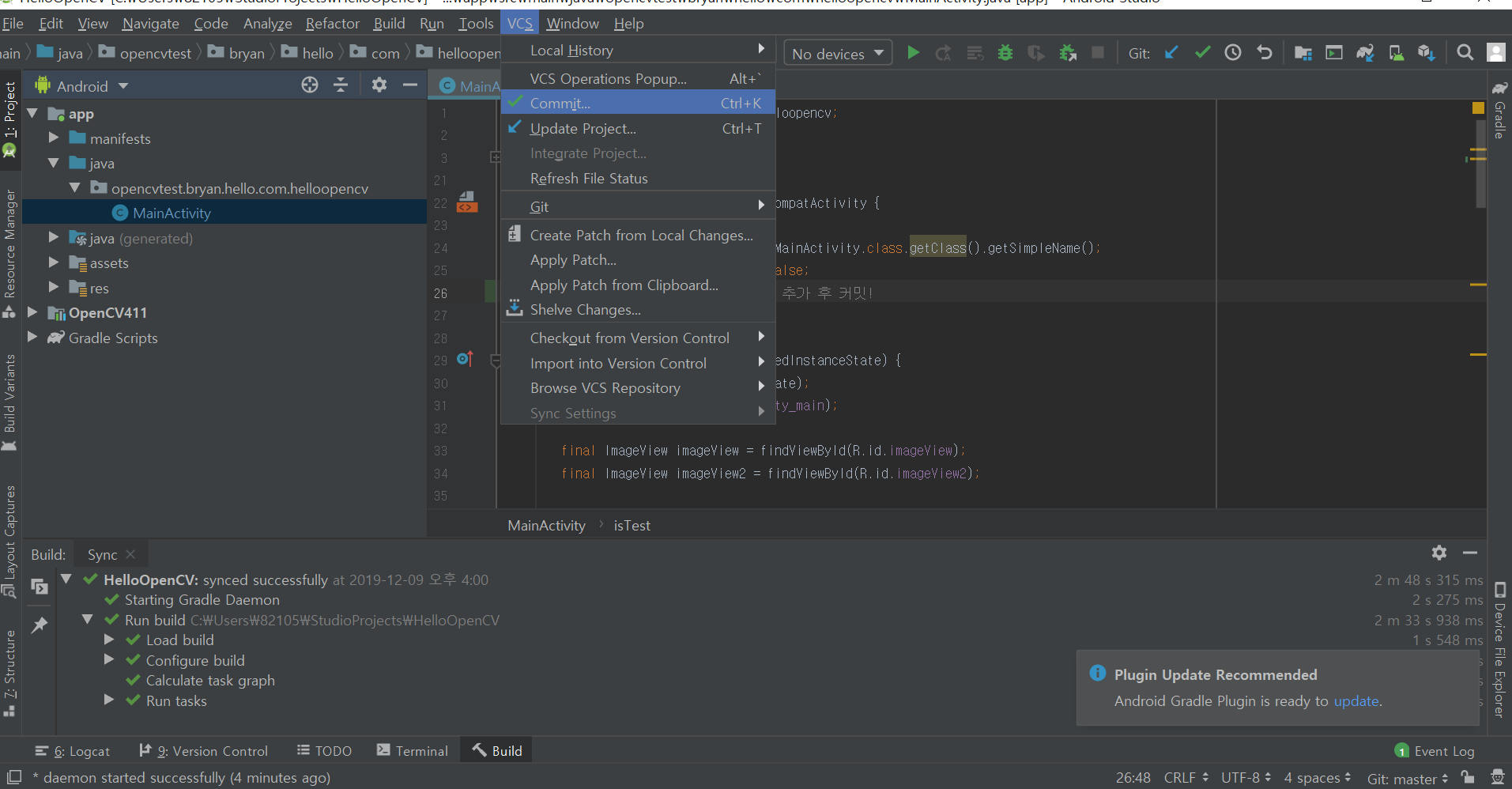The width and height of the screenshot is (1512, 789).
Task: Click the CRLF line separator selector
Action: click(x=1186, y=777)
